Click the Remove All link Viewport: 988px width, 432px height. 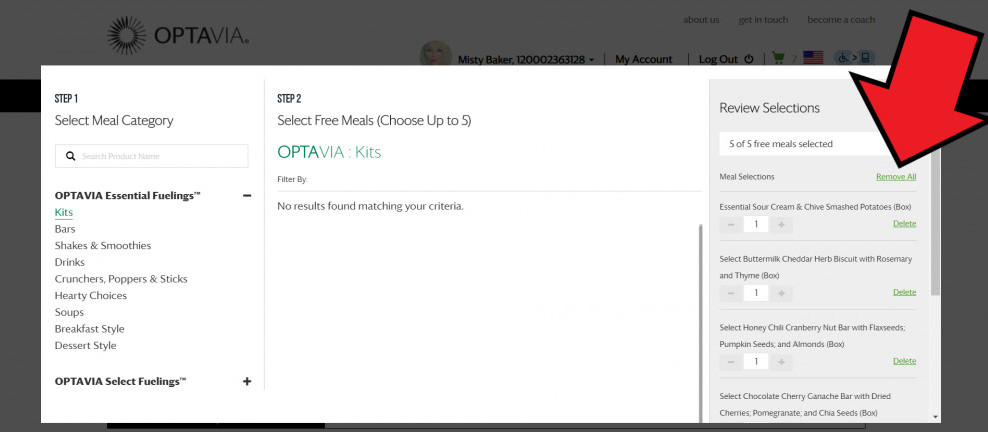[896, 177]
